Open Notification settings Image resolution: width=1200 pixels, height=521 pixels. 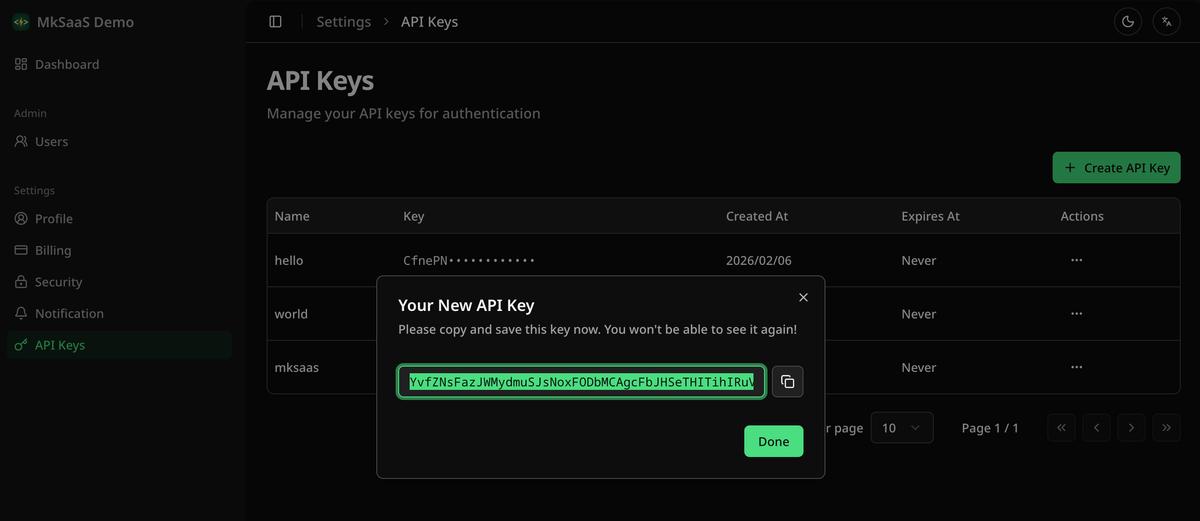tap(69, 314)
